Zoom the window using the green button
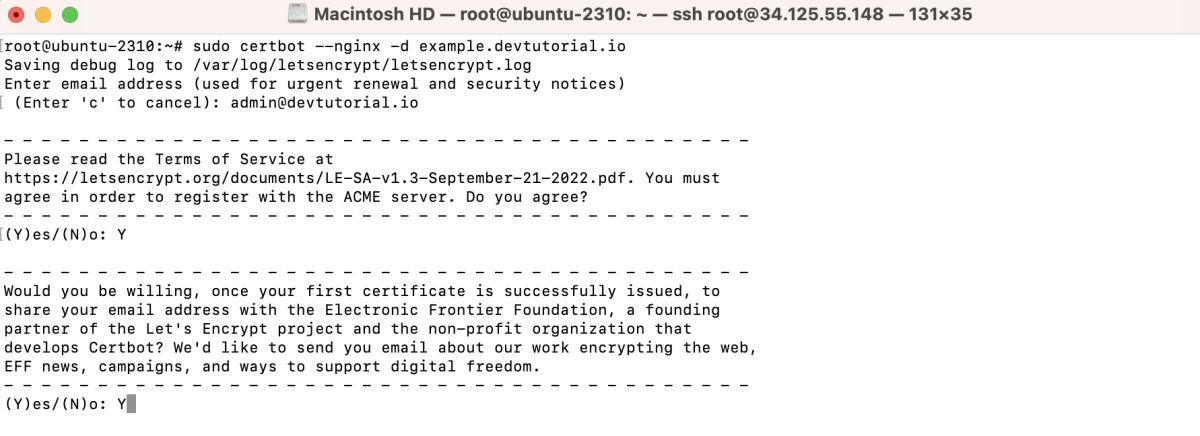The height and width of the screenshot is (436, 1200). 69,15
